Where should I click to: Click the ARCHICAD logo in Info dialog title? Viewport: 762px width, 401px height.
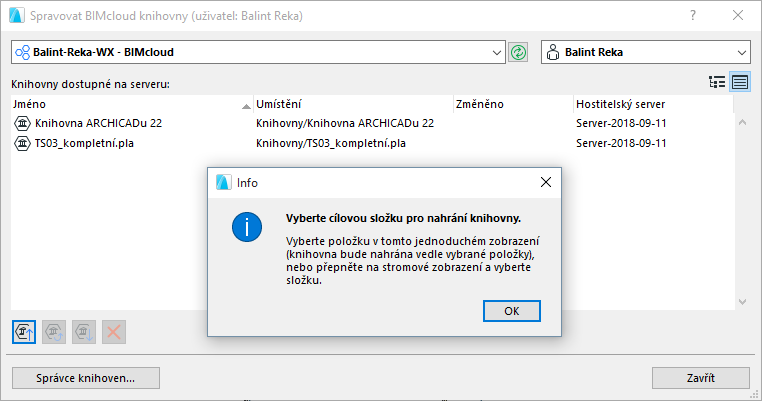224,182
